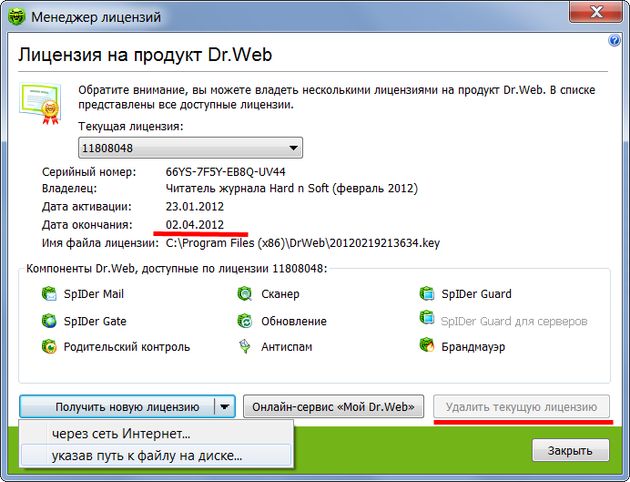Open the Текущая лицензия 11808048 combo box

(x=190, y=148)
